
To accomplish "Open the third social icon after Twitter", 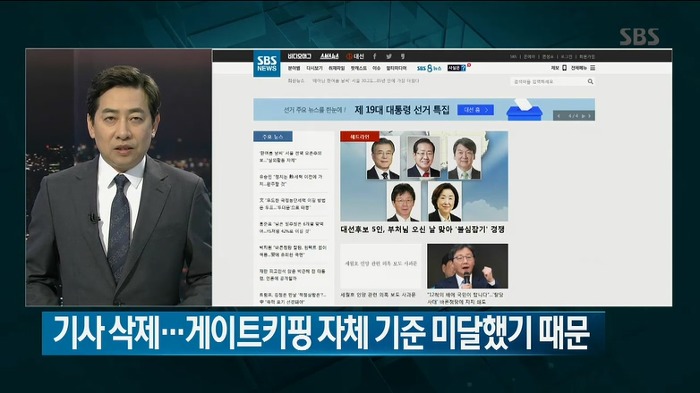I will tap(403, 56).
